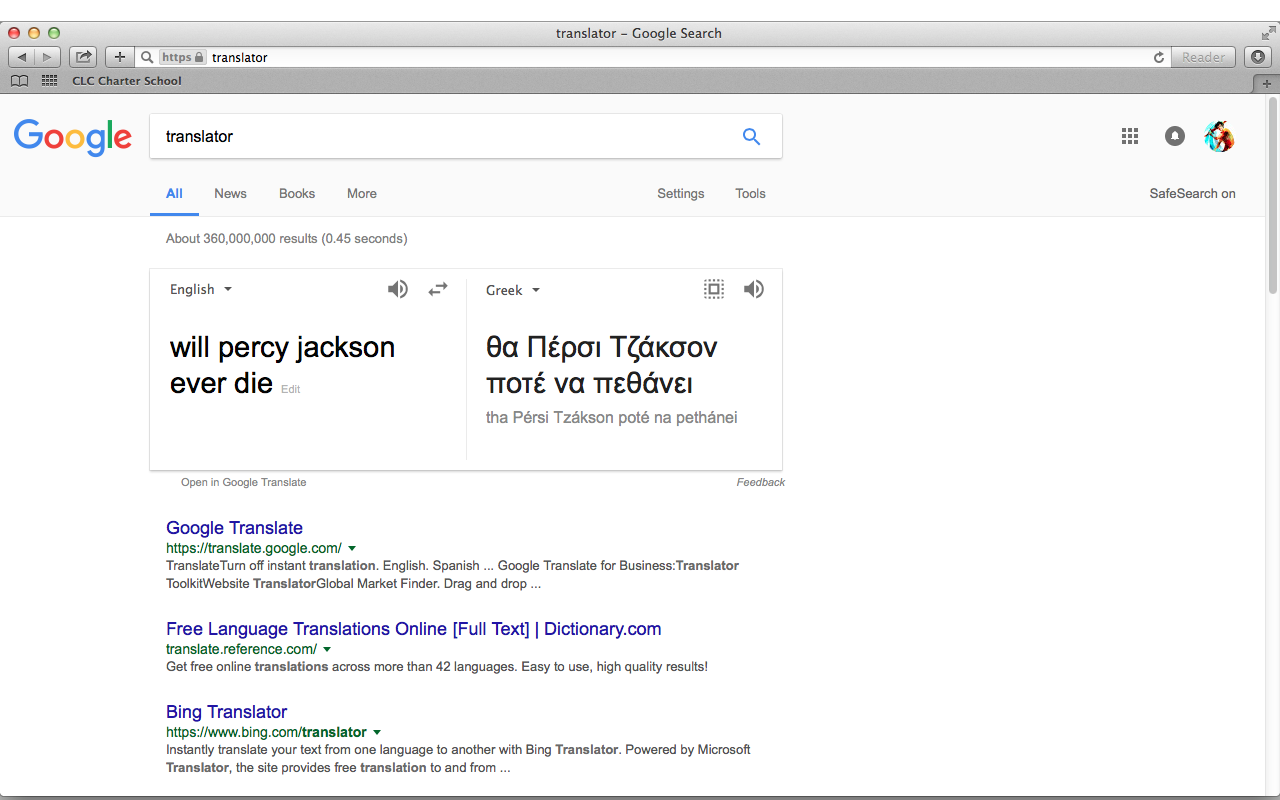Go forward in Safari
This screenshot has width=1280, height=800.
[48, 57]
